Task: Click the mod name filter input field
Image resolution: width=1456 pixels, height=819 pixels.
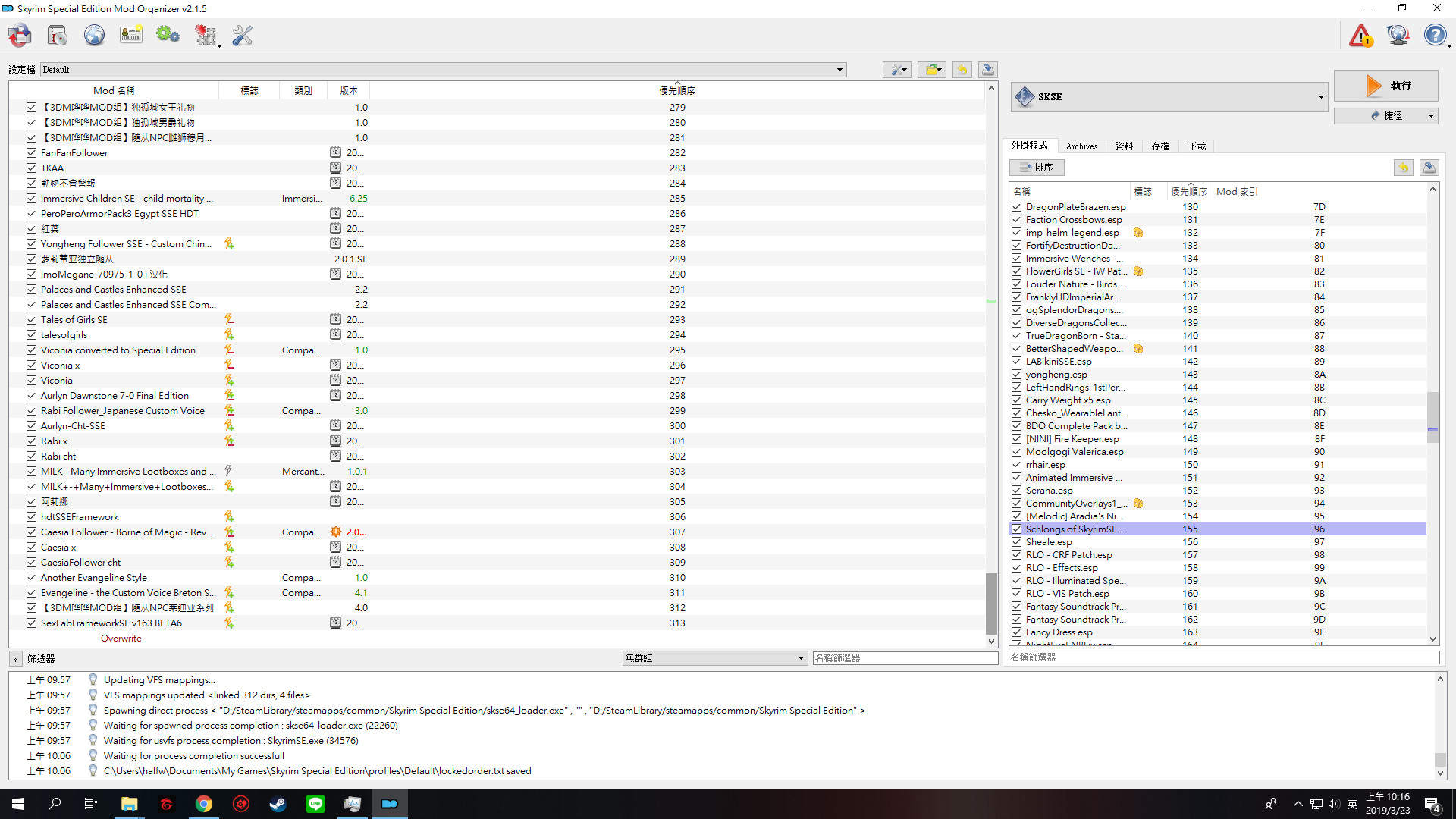Action: pyautogui.click(x=905, y=658)
